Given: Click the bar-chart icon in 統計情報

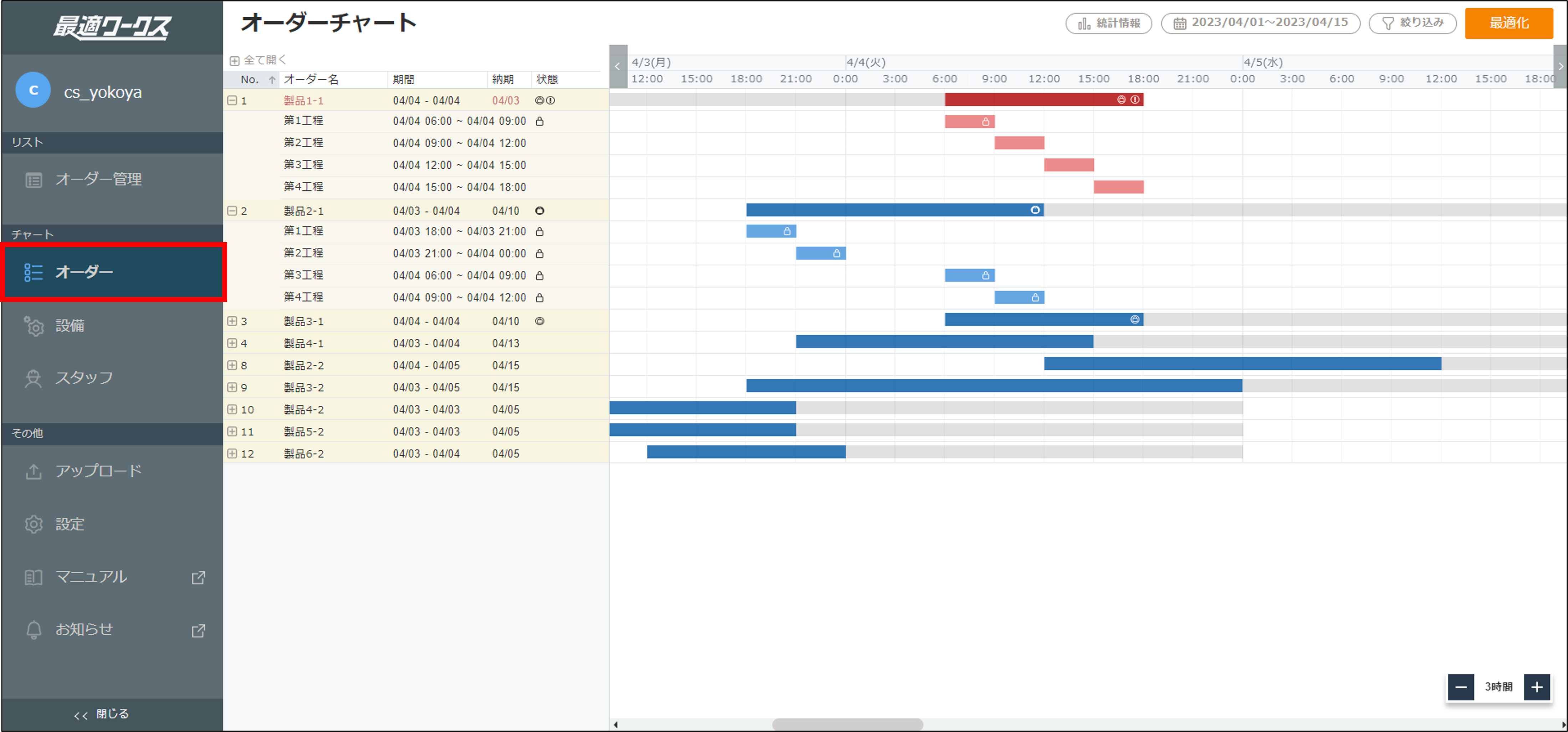Looking at the screenshot, I should [1084, 24].
